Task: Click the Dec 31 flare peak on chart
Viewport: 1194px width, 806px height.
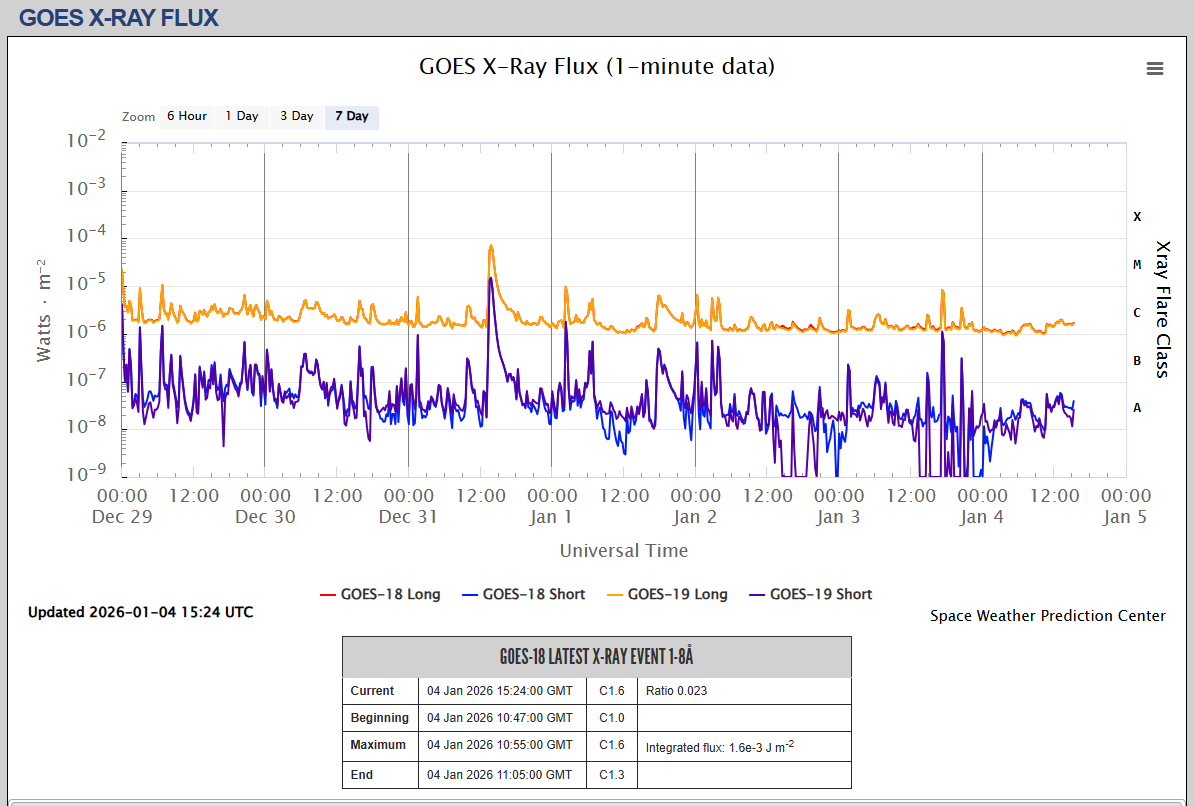Action: 490,246
